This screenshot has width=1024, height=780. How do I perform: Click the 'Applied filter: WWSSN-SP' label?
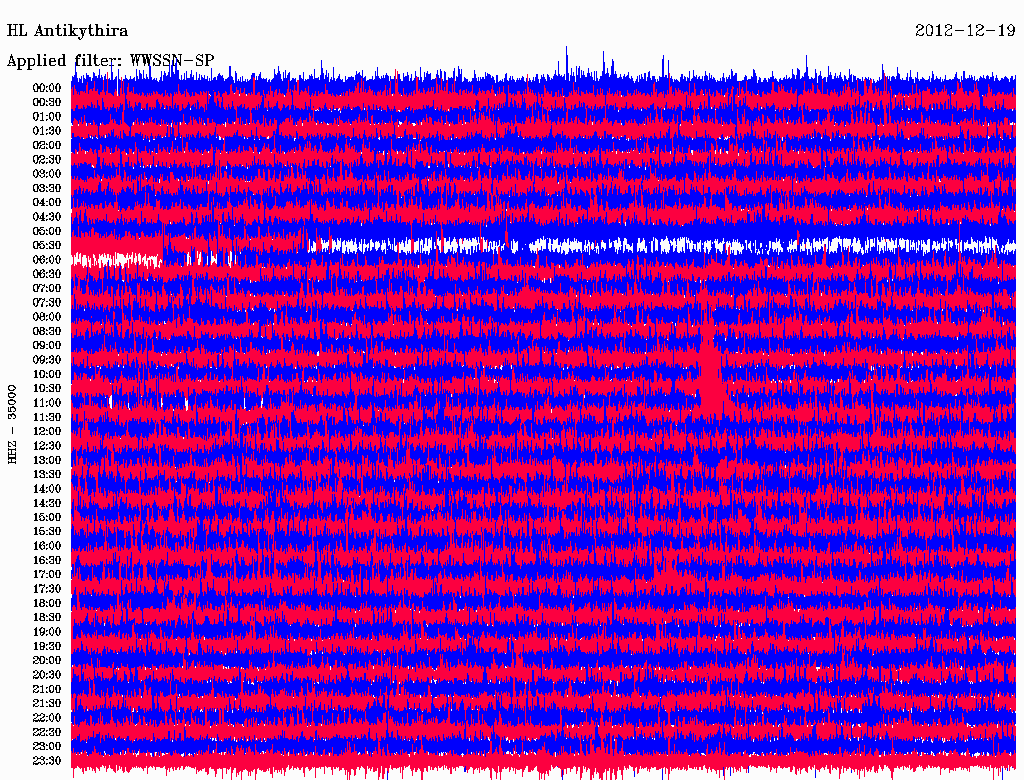click(x=110, y=61)
